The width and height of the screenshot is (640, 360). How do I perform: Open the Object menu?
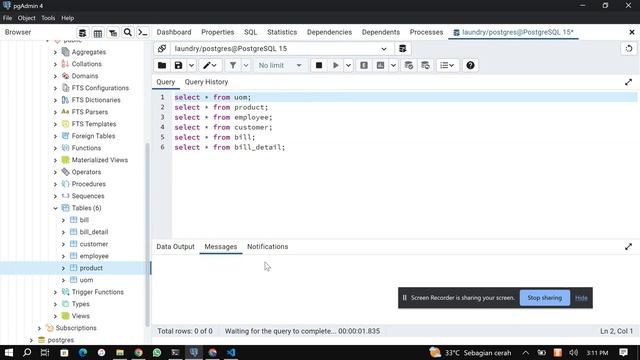pos(27,18)
